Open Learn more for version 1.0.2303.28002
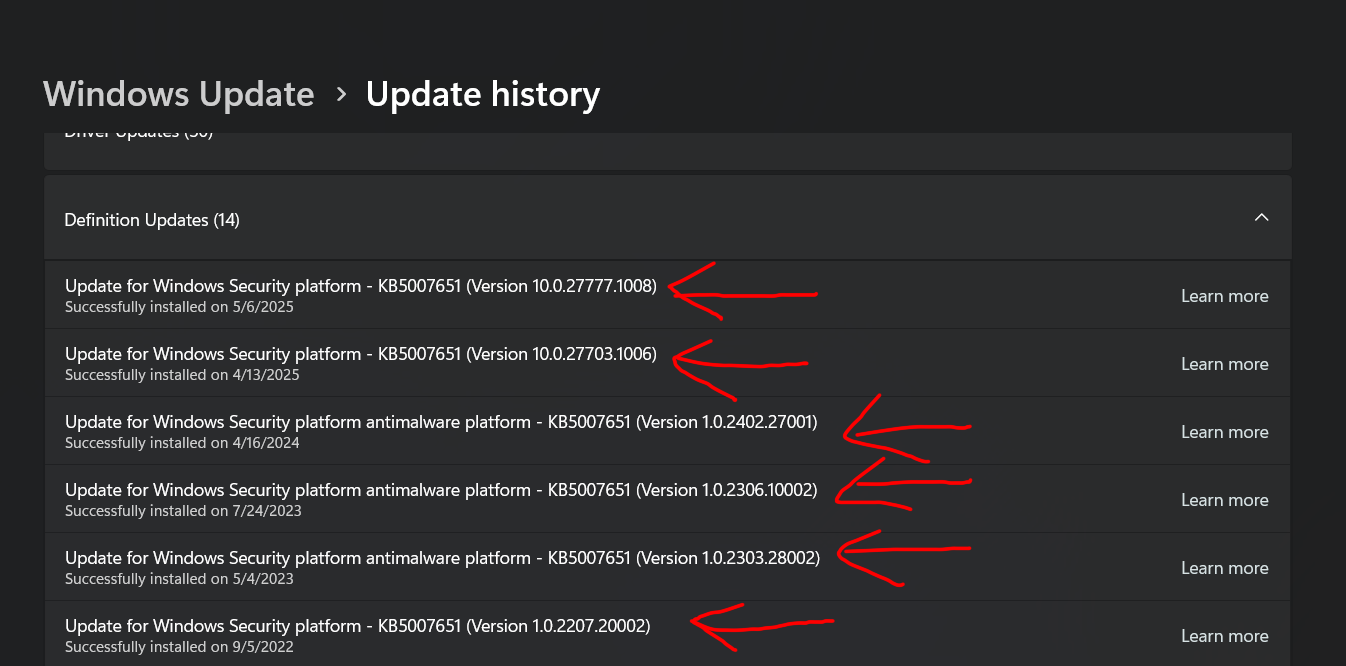1346x666 pixels. [1224, 568]
